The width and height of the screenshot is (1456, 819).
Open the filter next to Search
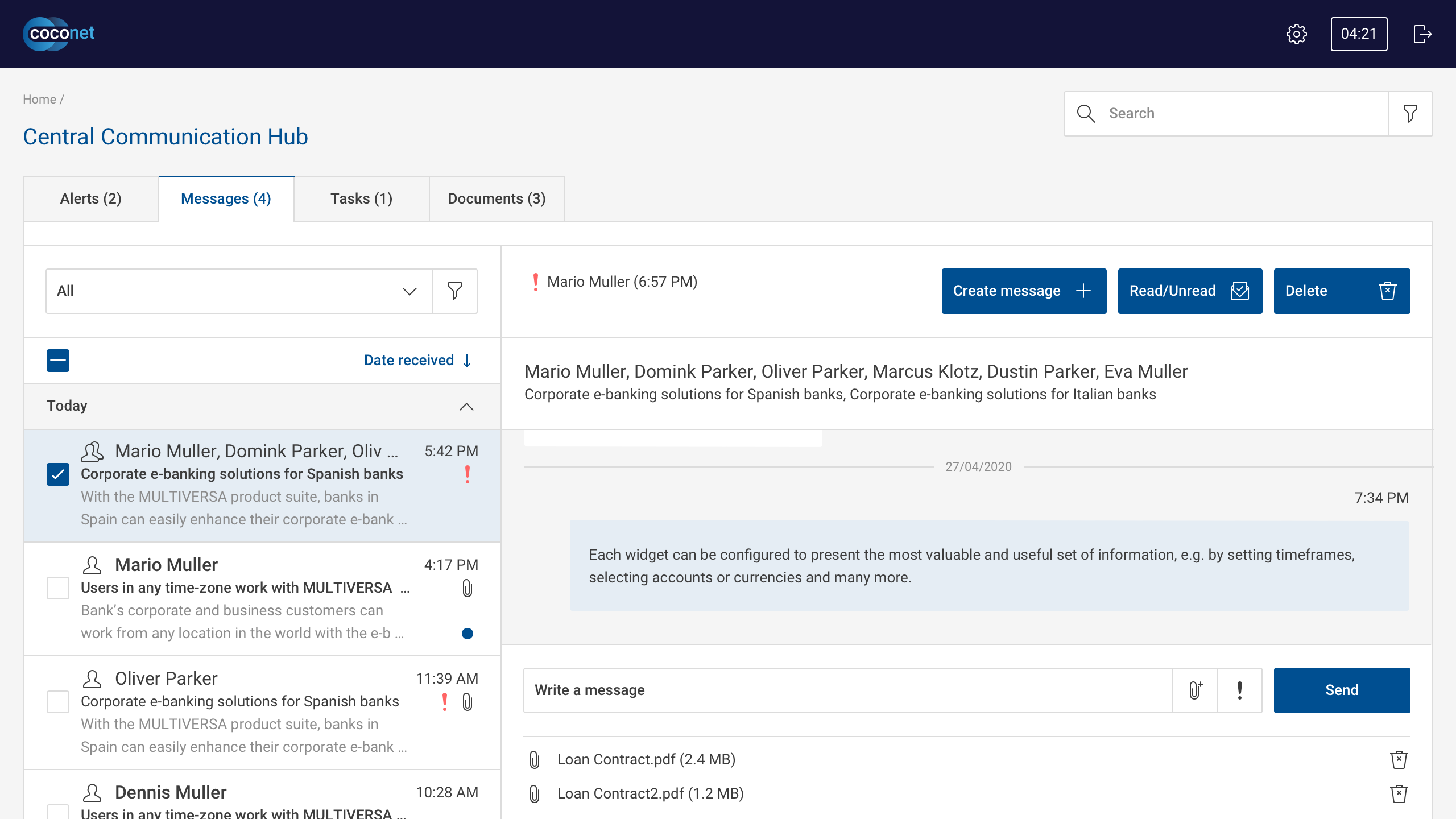(1410, 113)
